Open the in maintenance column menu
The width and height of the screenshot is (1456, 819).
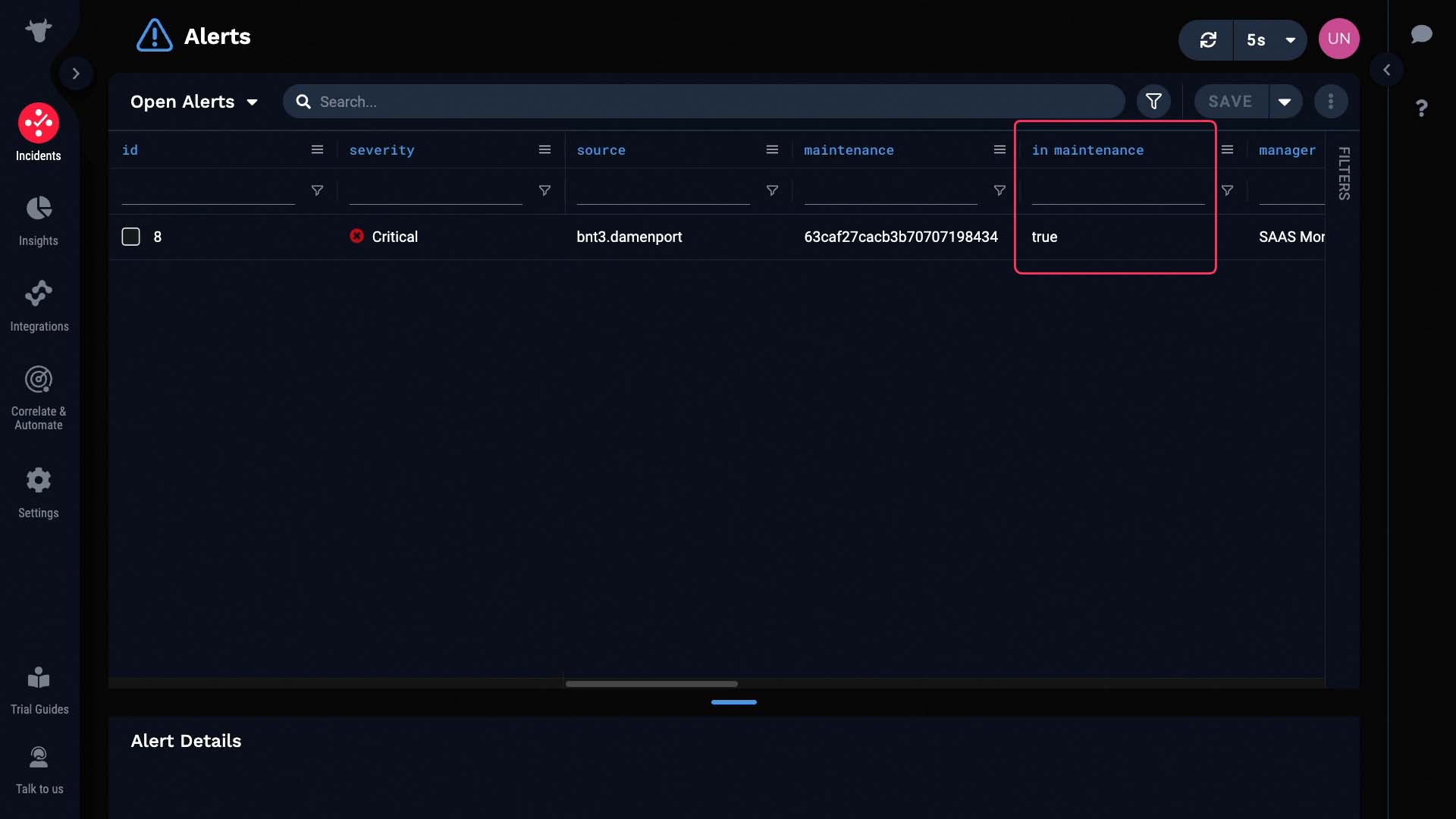[1227, 150]
